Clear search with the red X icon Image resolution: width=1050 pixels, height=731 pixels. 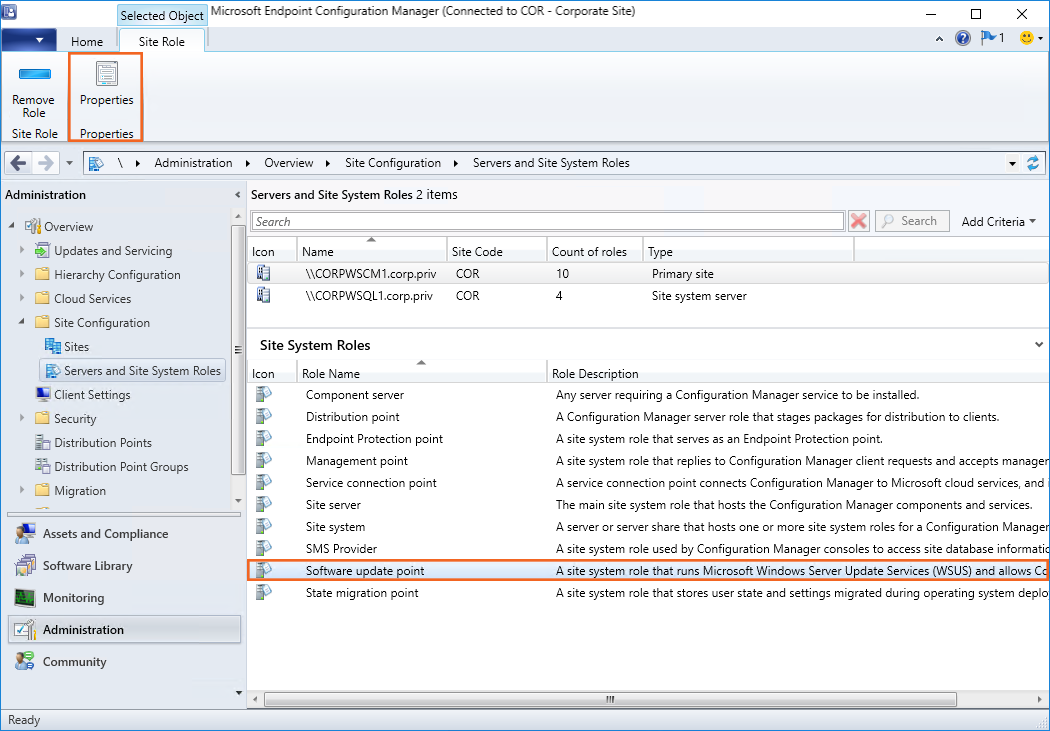858,222
